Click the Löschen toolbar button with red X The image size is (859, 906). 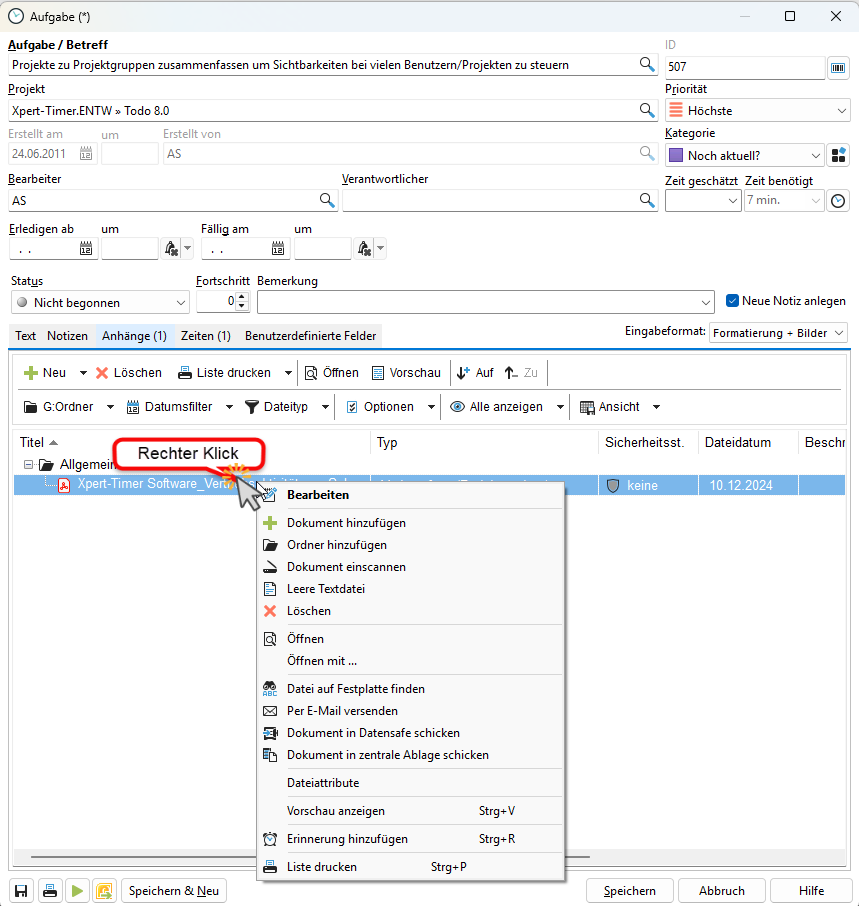point(129,373)
